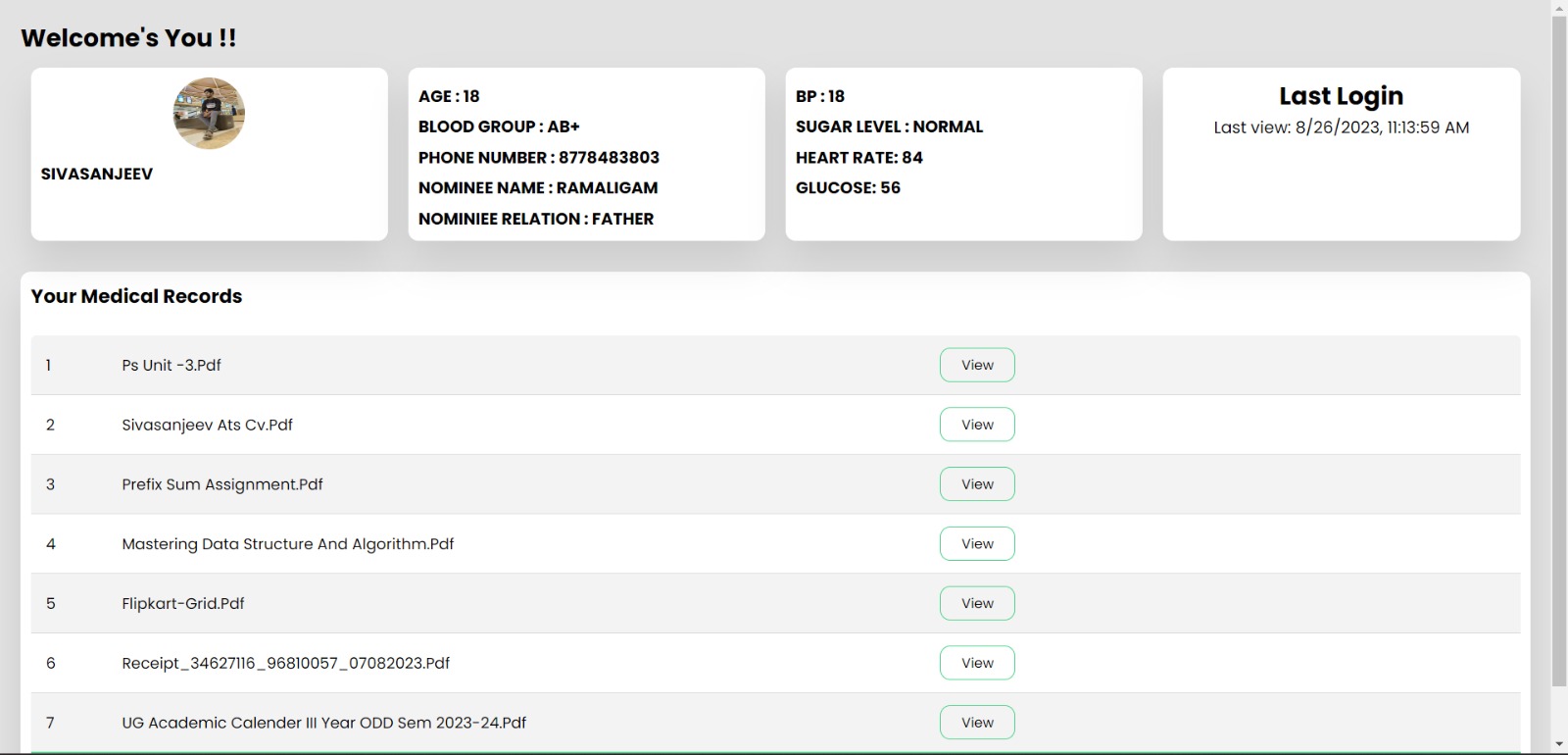Click the SIVASANJEEV user name text
Screen dimensions: 1568x755
97,174
